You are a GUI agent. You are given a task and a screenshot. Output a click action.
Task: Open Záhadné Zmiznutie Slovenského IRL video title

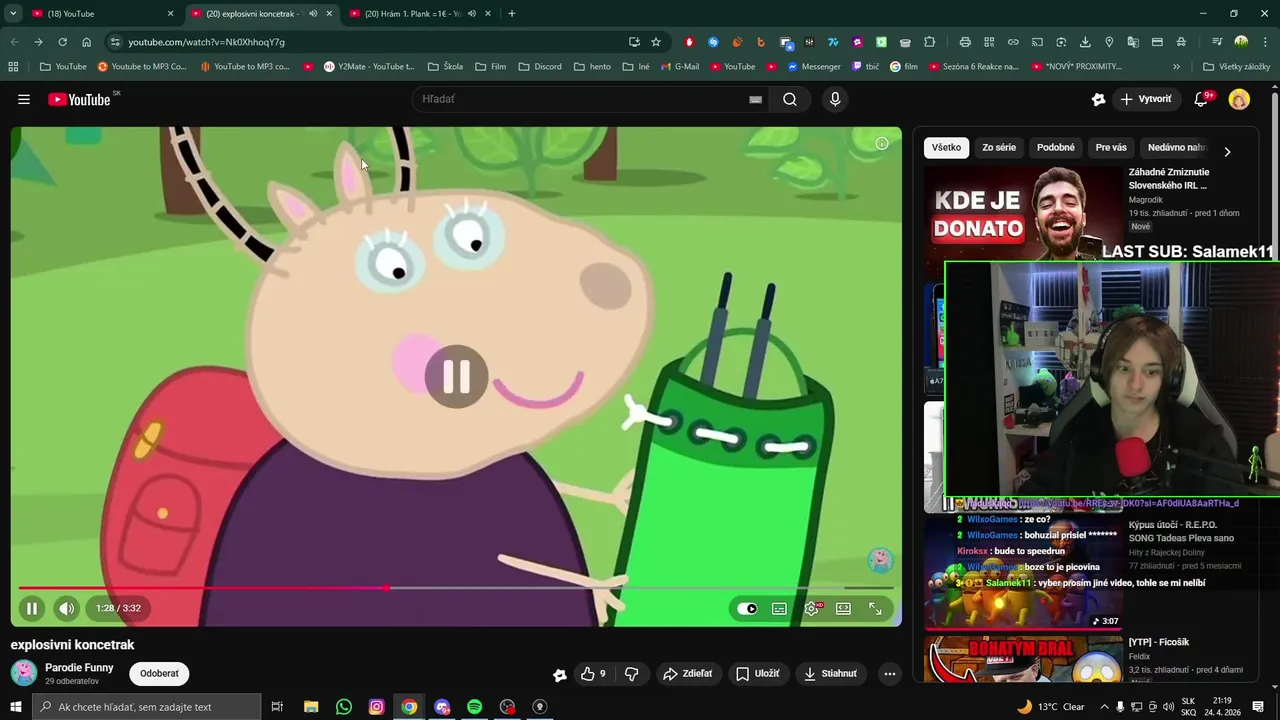point(1169,178)
